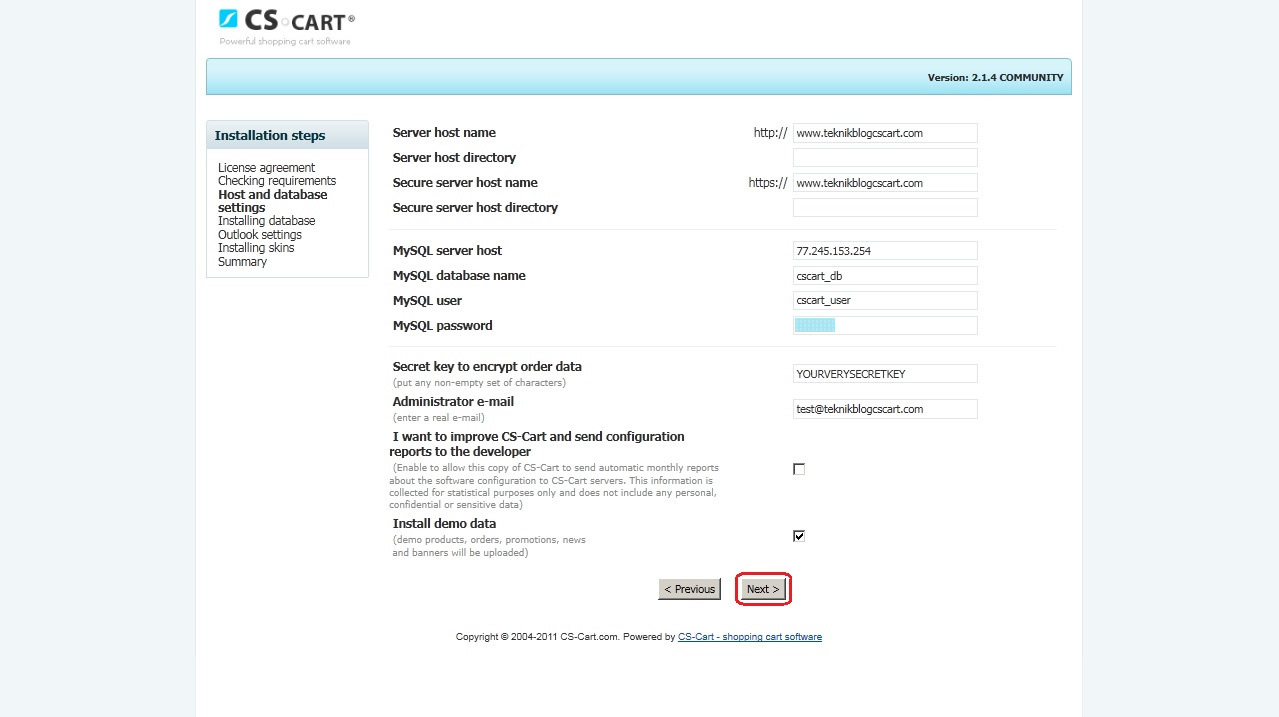Click the Secure server host name label
This screenshot has width=1279, height=717.
(x=465, y=183)
